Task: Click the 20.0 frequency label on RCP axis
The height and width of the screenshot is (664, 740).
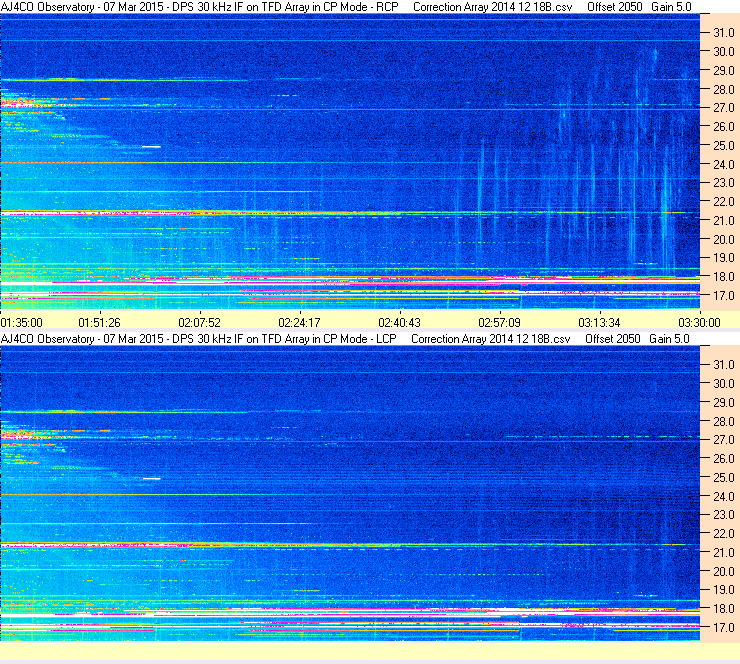Action: pos(724,240)
